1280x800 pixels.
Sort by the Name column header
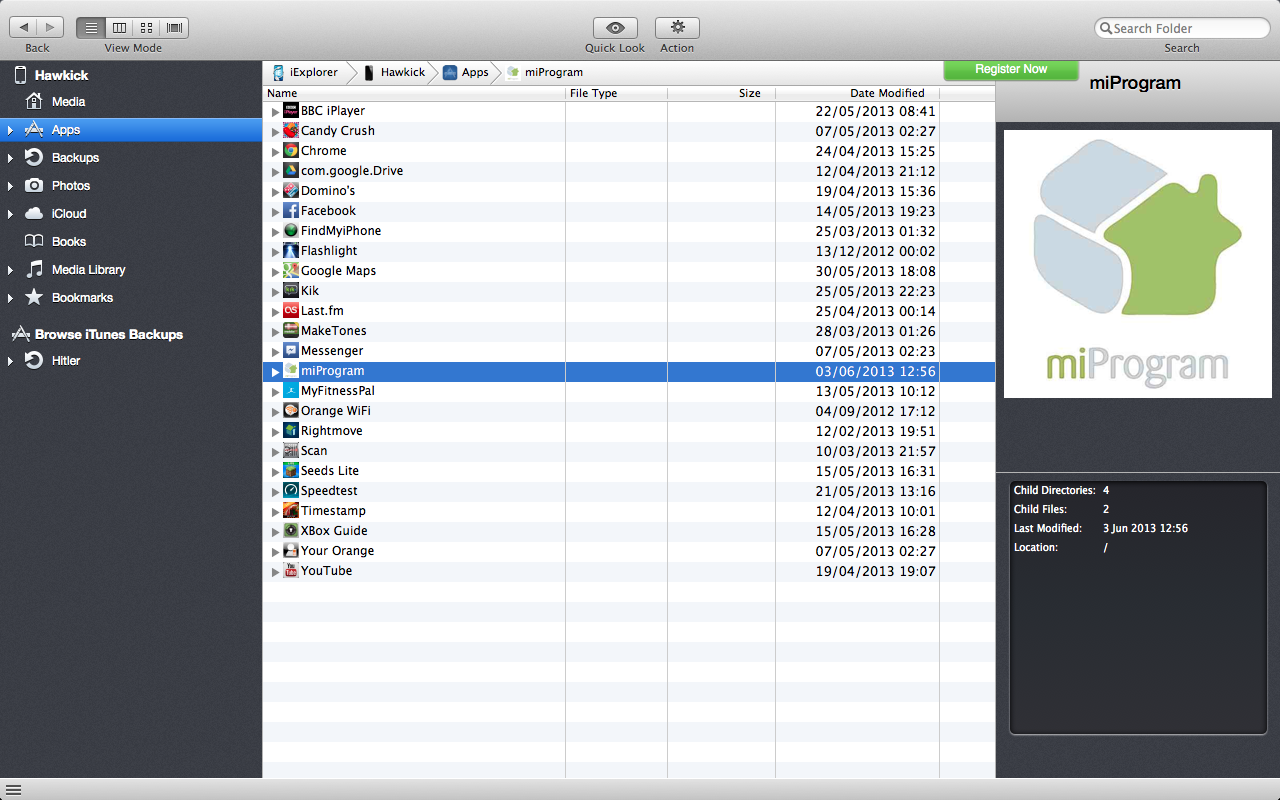(x=414, y=93)
